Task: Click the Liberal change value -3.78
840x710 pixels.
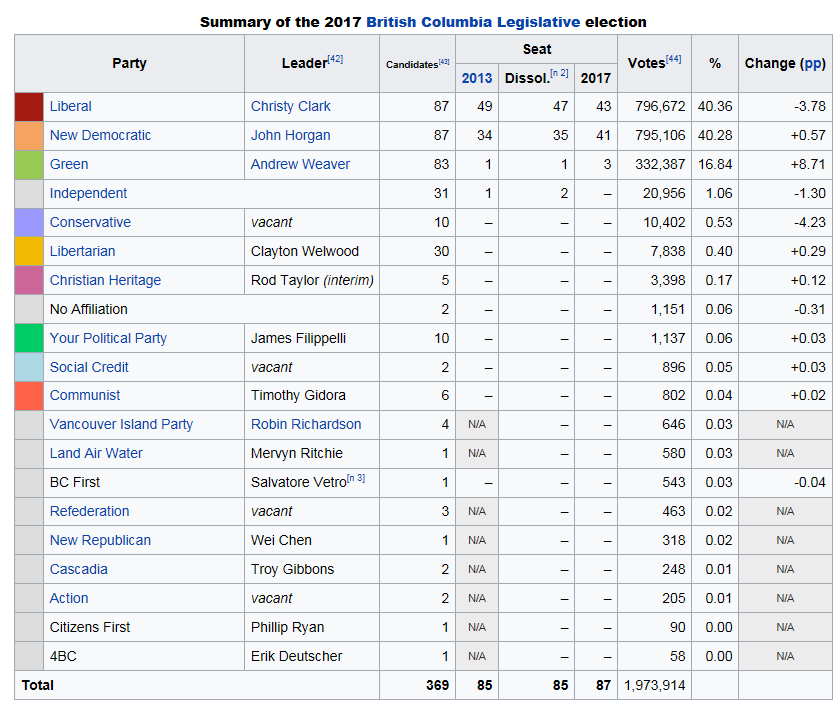Action: (x=809, y=106)
